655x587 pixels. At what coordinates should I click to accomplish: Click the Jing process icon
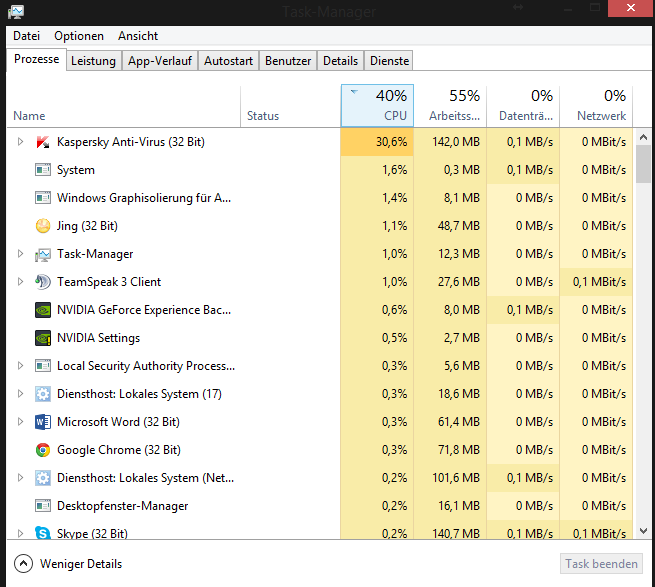43,226
